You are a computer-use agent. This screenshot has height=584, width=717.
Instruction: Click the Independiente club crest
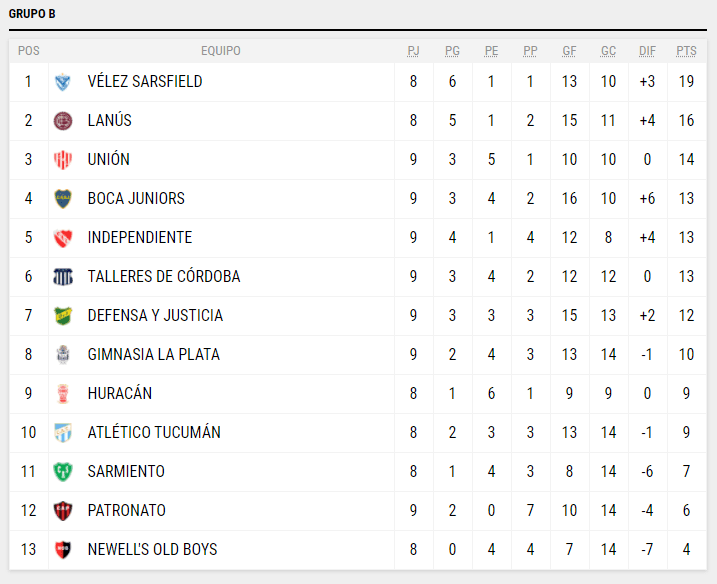(63, 238)
